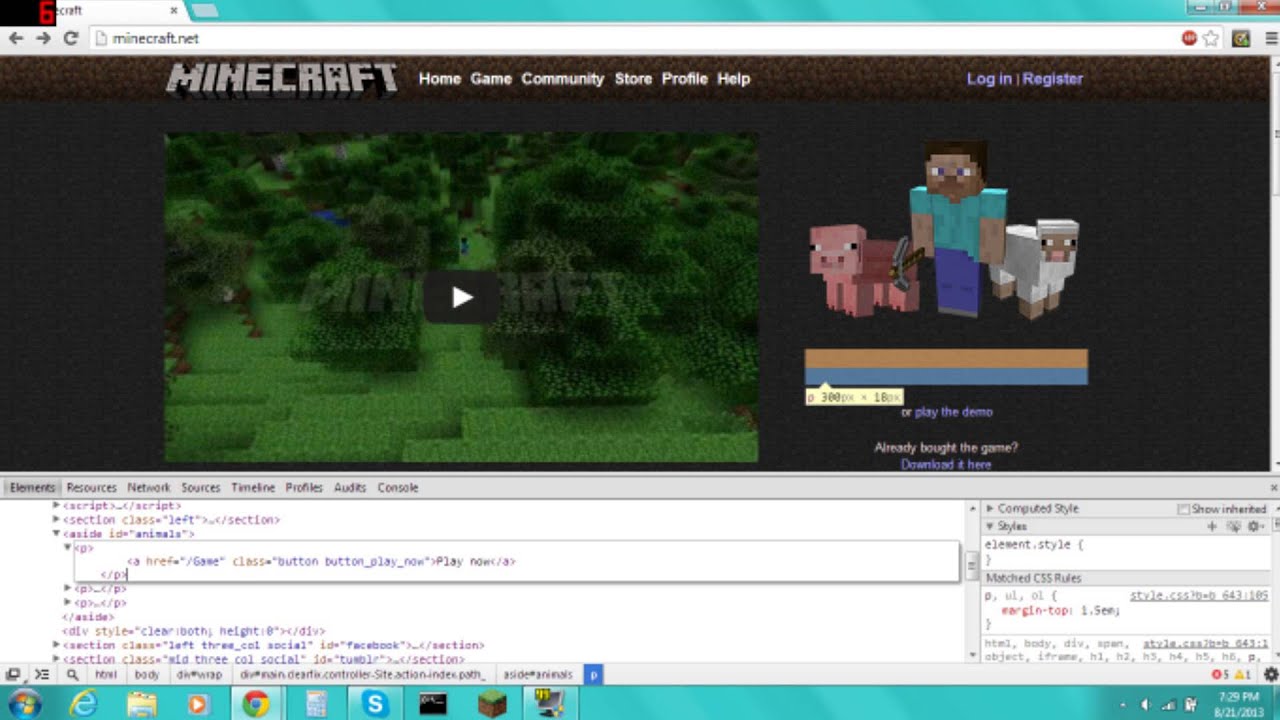This screenshot has width=1280, height=720.
Task: Click the Adblock extension icon
Action: pyautogui.click(x=1190, y=38)
